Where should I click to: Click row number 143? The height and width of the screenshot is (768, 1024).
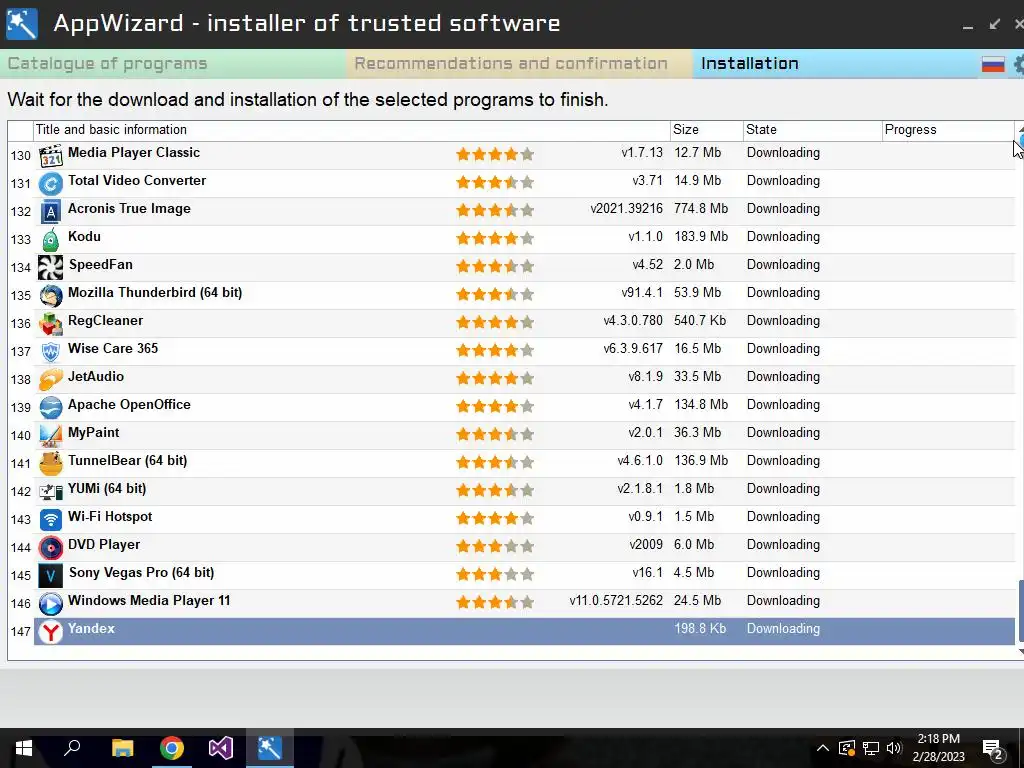pos(21,520)
